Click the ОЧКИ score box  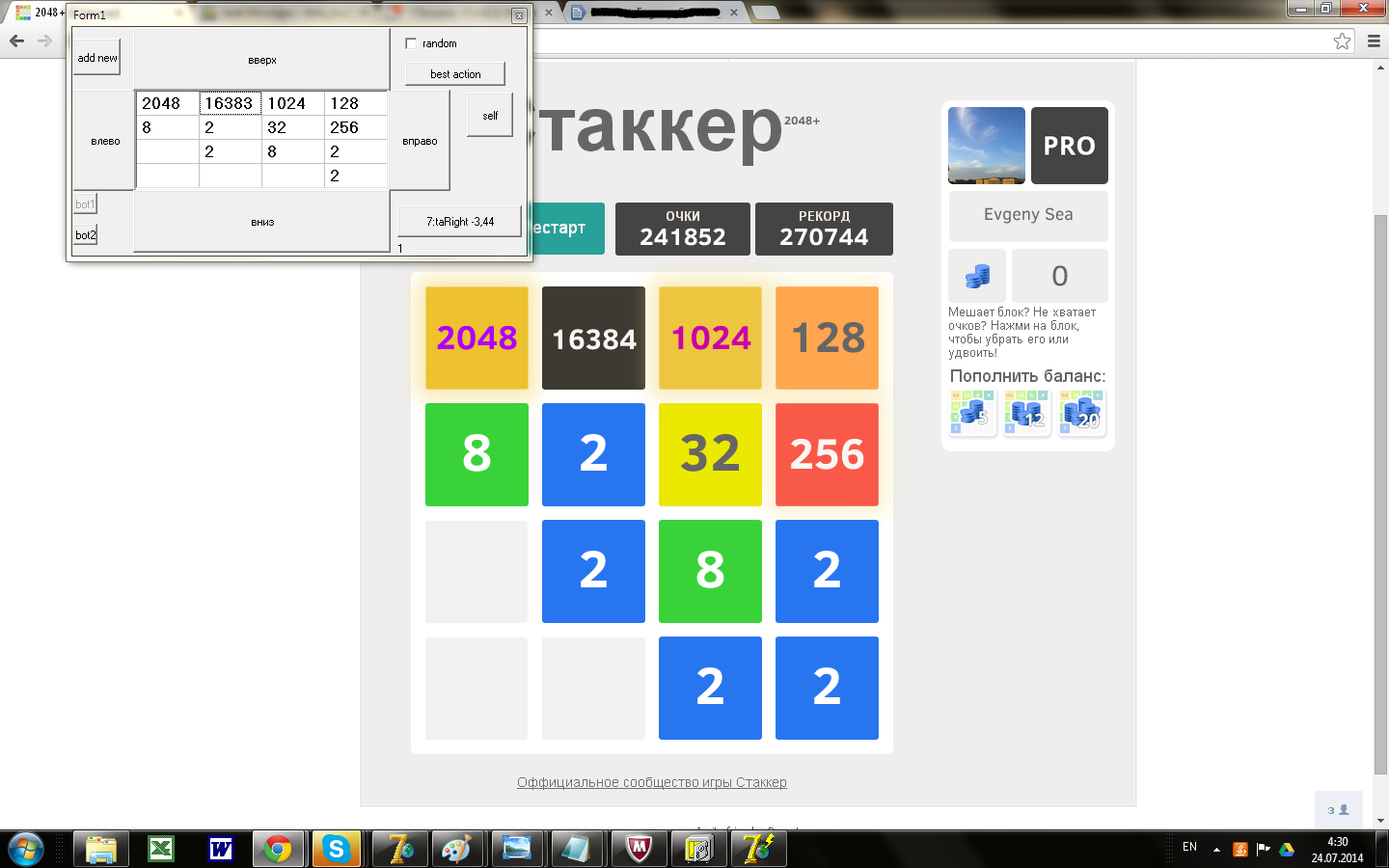(683, 229)
